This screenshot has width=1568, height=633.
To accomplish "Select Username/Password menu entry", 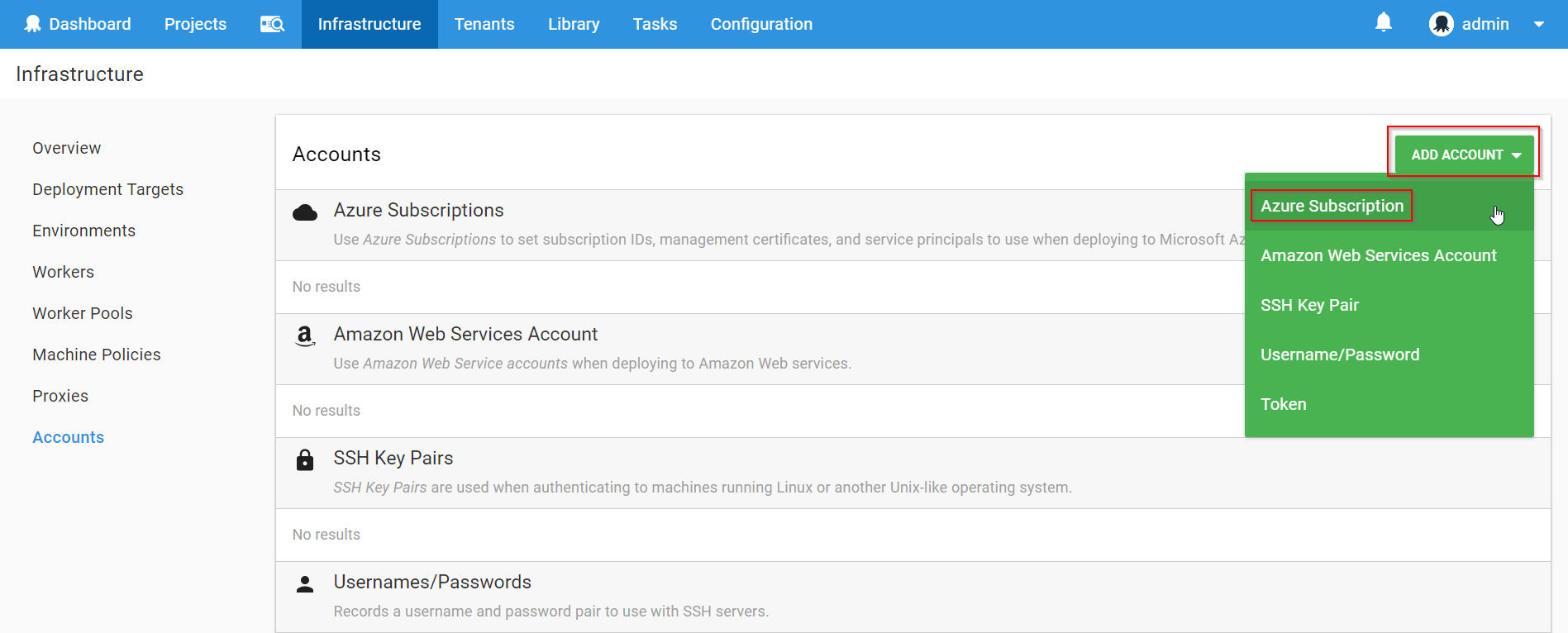I will tap(1389, 355).
